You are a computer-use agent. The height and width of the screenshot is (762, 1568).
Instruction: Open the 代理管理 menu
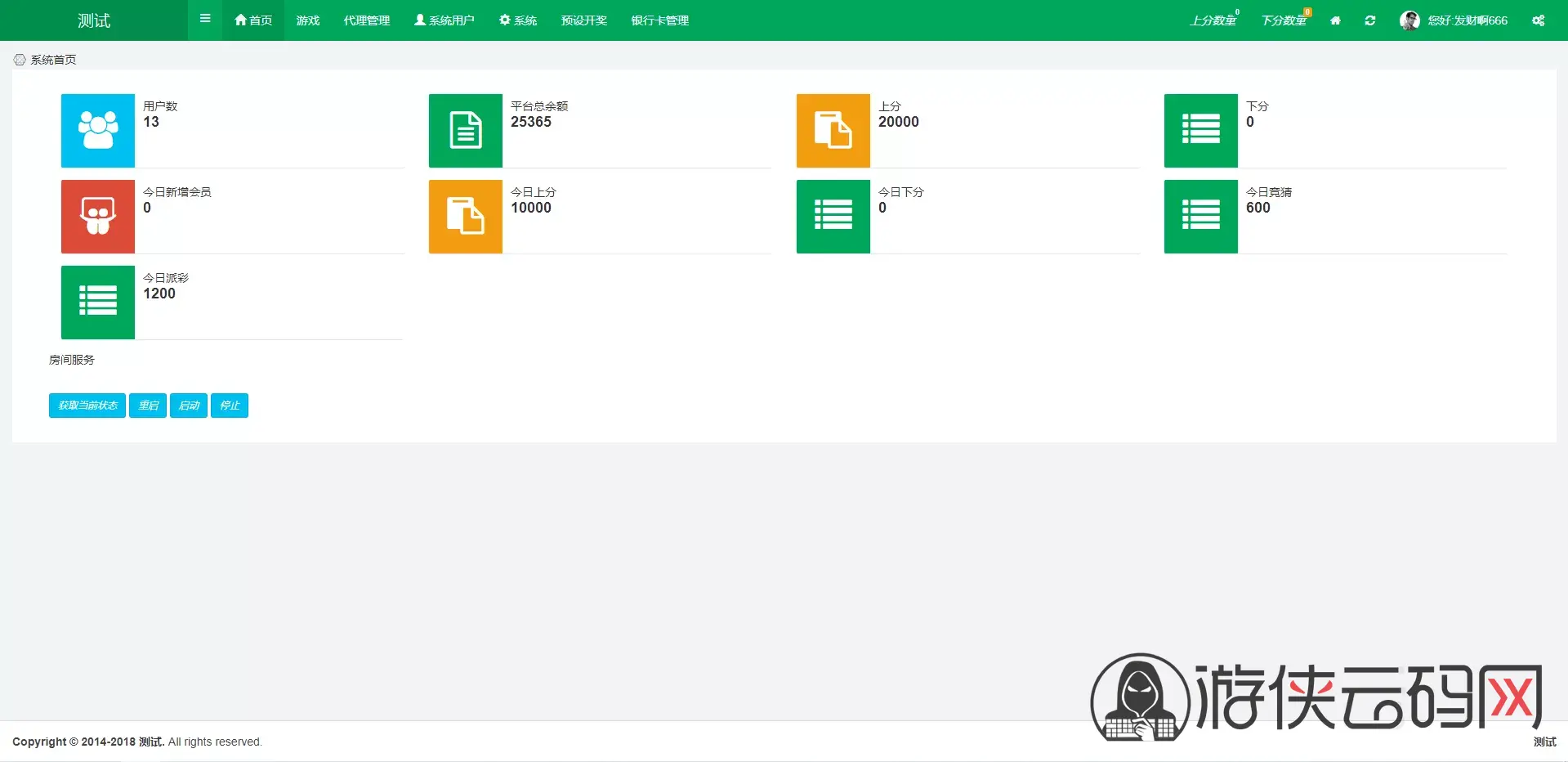tap(367, 20)
